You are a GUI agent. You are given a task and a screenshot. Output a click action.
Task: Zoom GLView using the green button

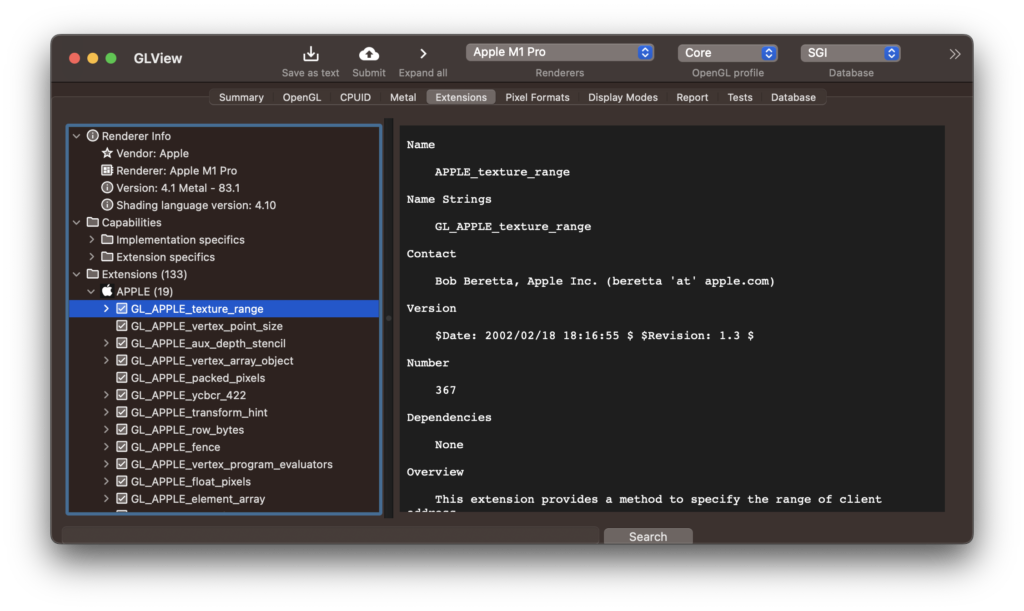coord(111,58)
